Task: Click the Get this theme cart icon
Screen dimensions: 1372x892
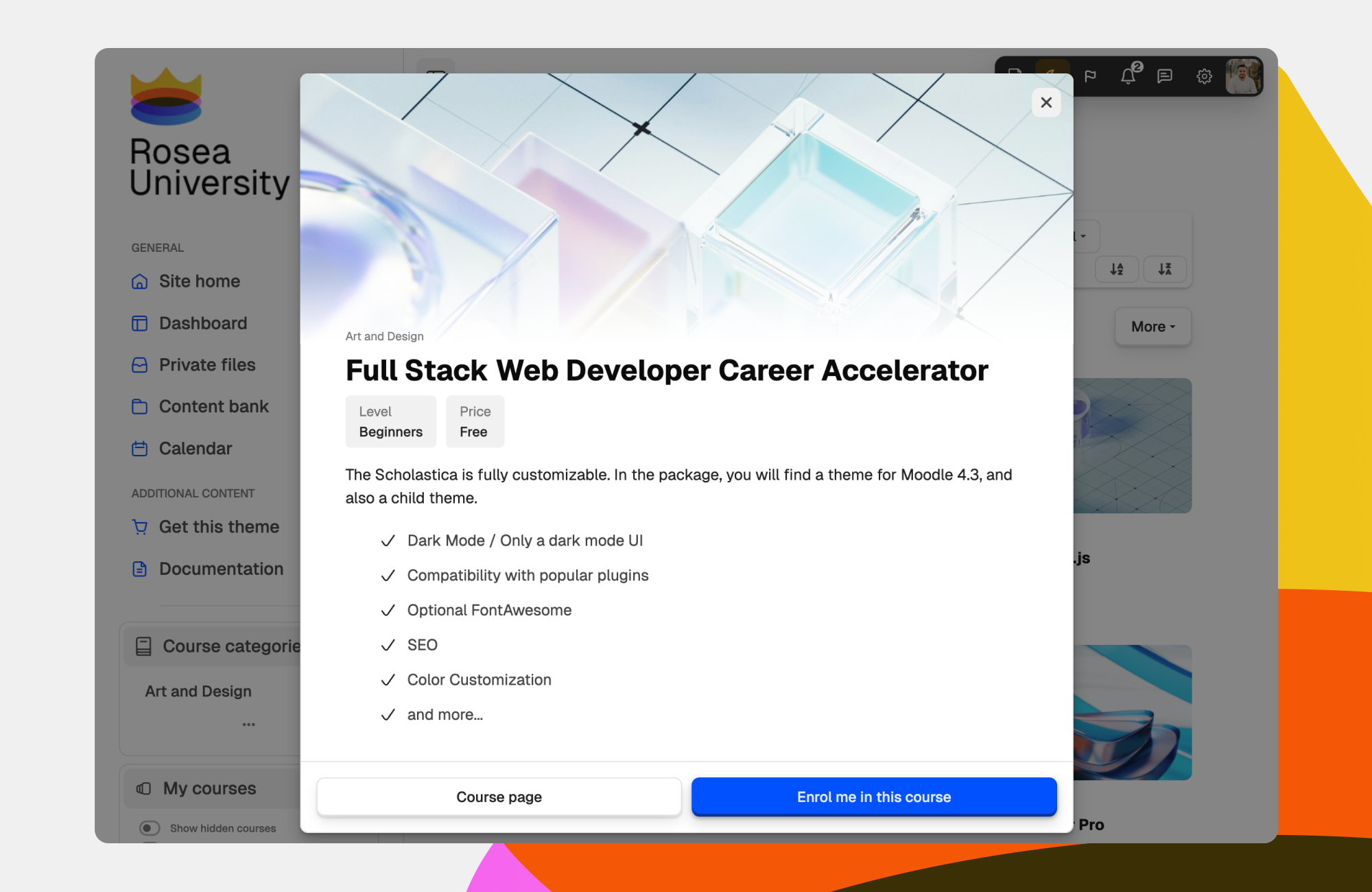Action: coord(140,527)
